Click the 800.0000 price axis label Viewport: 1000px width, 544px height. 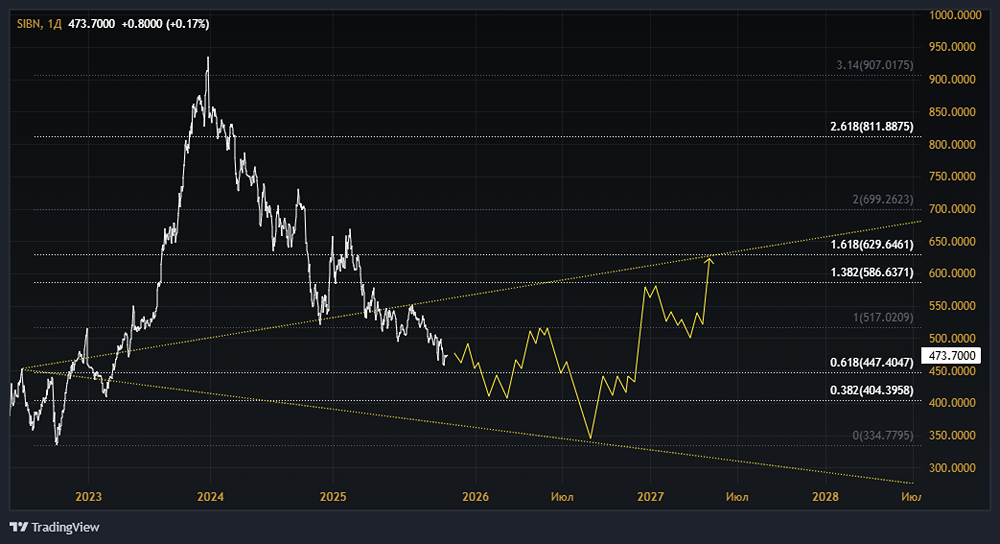pos(952,144)
